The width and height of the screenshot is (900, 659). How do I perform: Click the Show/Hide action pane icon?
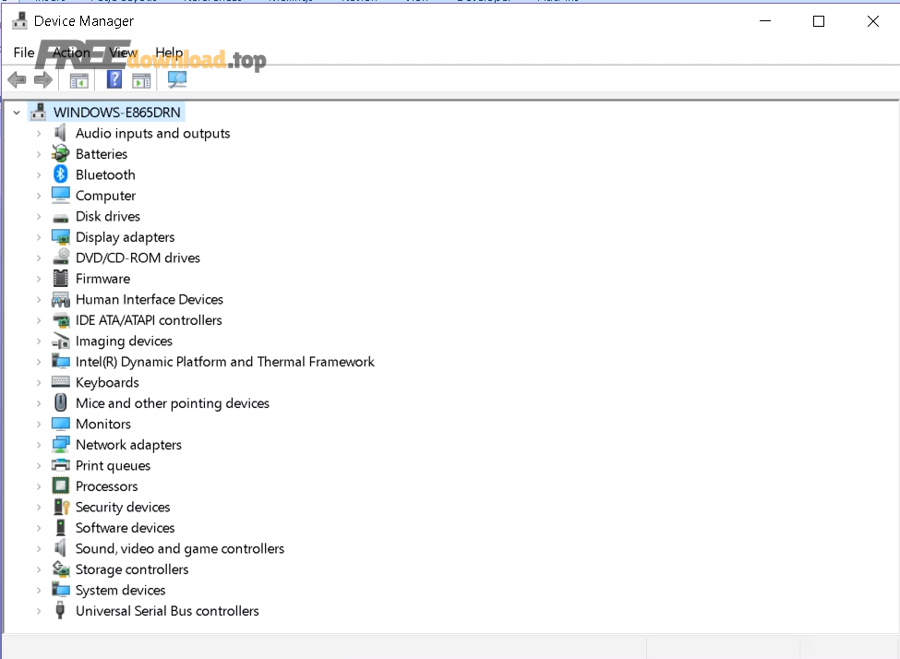141,80
